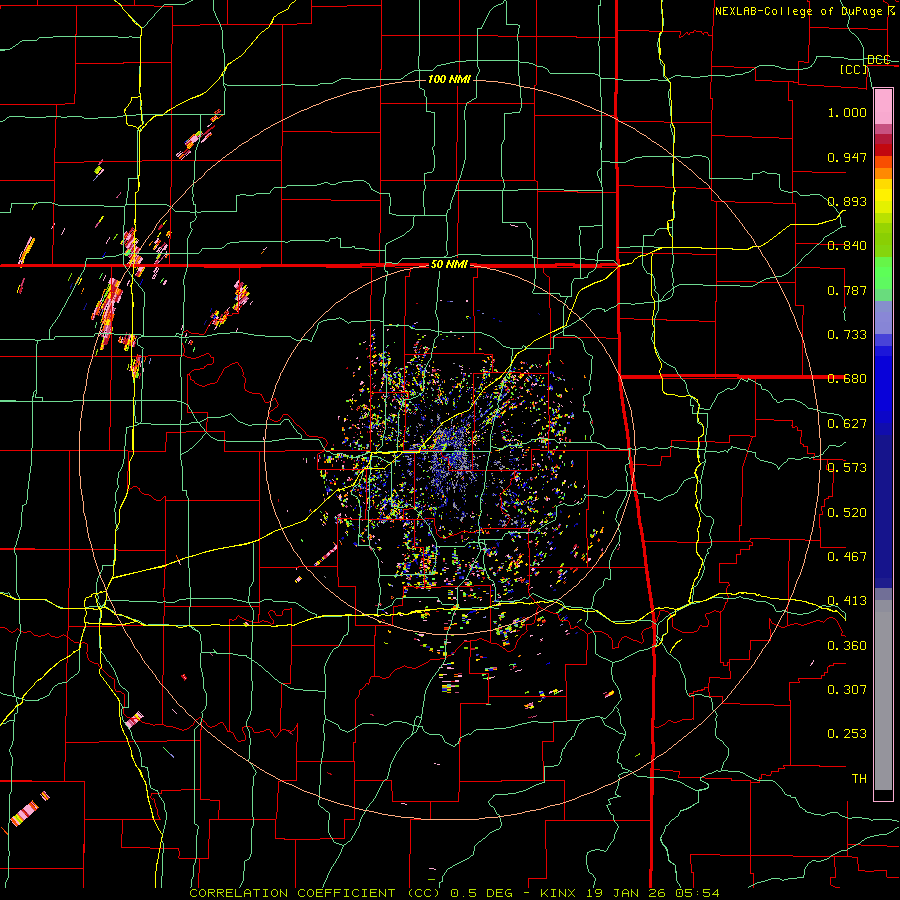
Task: Select the 0.573 scale value
Action: (x=847, y=468)
